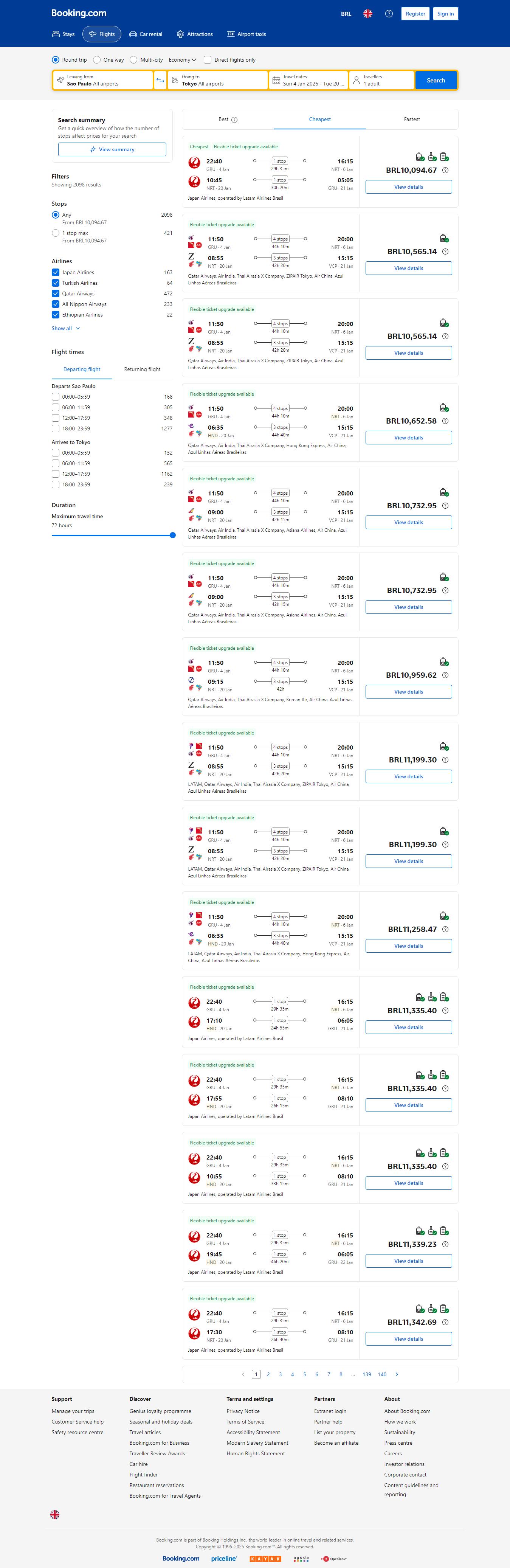
Task: Open the Returning flight times tab
Action: [x=142, y=369]
